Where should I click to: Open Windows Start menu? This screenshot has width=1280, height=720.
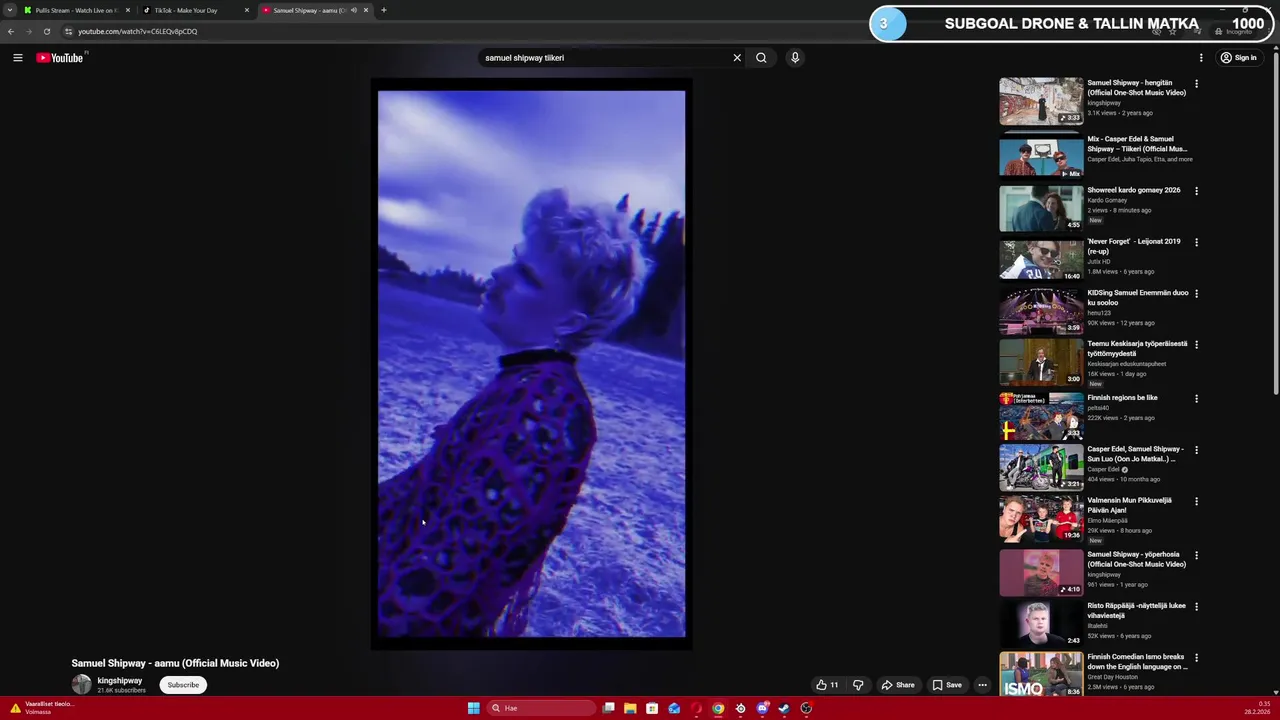pyautogui.click(x=473, y=708)
